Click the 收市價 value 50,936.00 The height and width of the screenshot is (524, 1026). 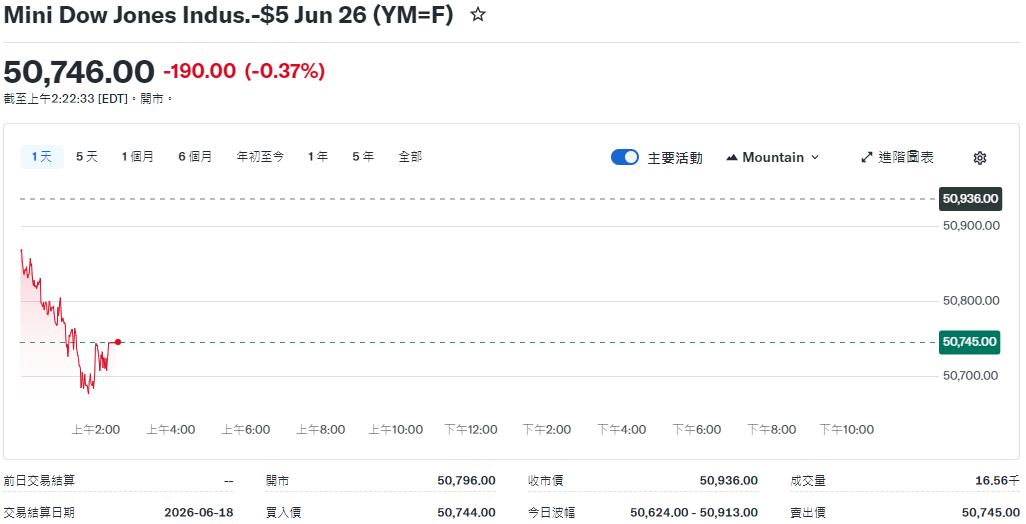[728, 481]
